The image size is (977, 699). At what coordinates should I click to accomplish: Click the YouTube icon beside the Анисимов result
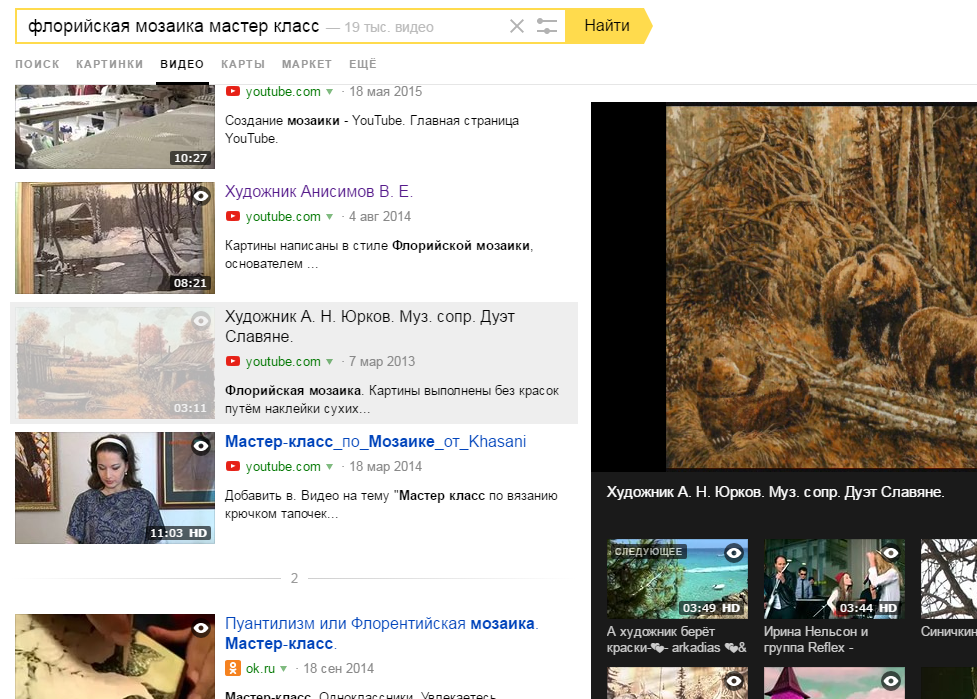233,217
